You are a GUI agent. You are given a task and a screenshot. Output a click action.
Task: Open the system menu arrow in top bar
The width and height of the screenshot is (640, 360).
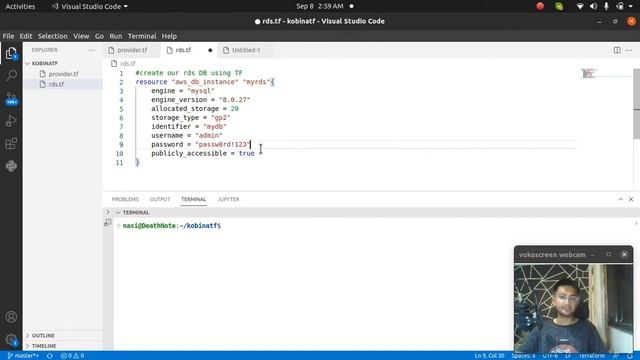click(631, 6)
